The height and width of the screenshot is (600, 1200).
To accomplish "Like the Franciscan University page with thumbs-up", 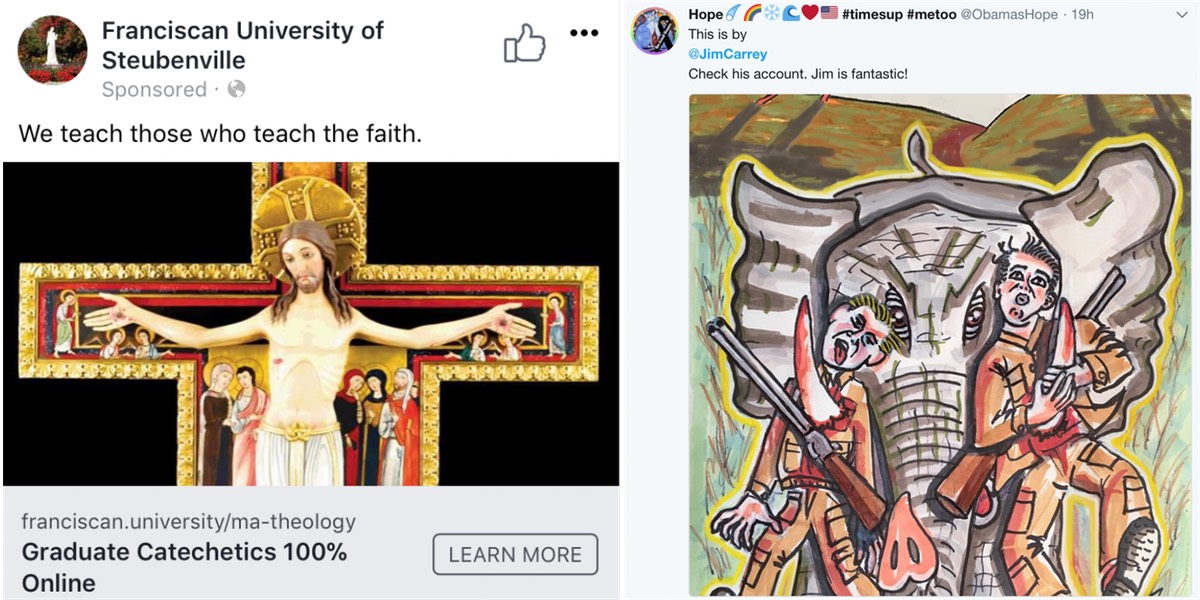I will point(524,43).
